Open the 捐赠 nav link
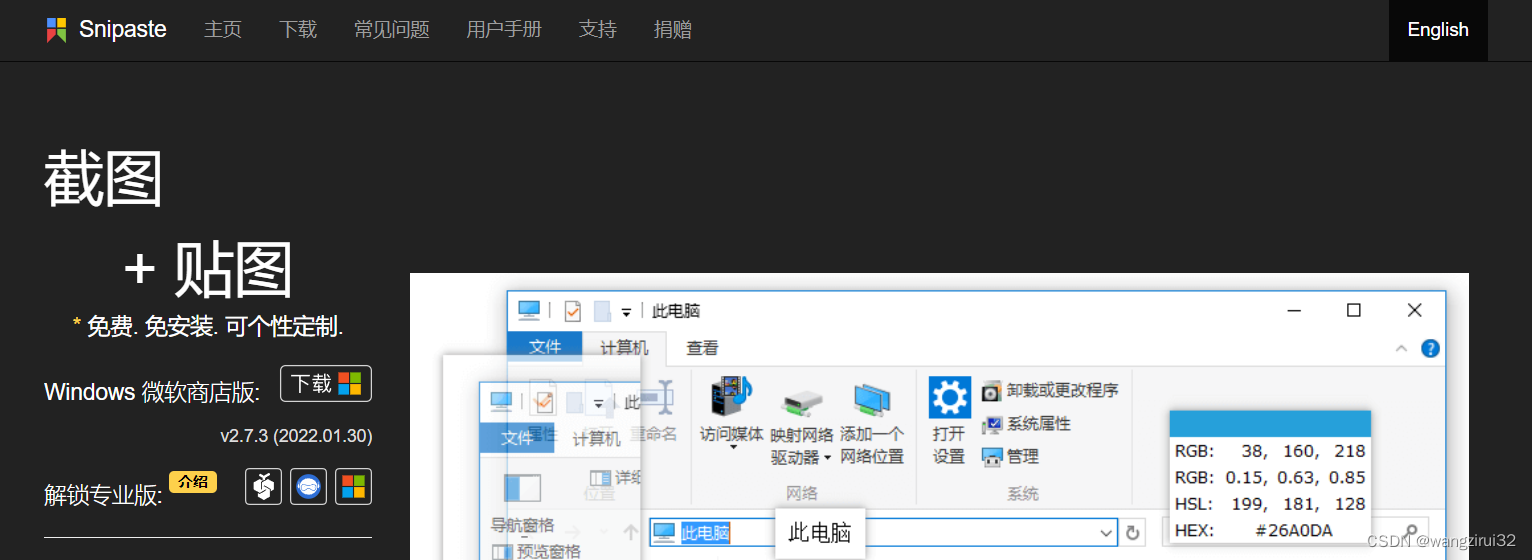Image resolution: width=1532 pixels, height=560 pixels. point(673,30)
